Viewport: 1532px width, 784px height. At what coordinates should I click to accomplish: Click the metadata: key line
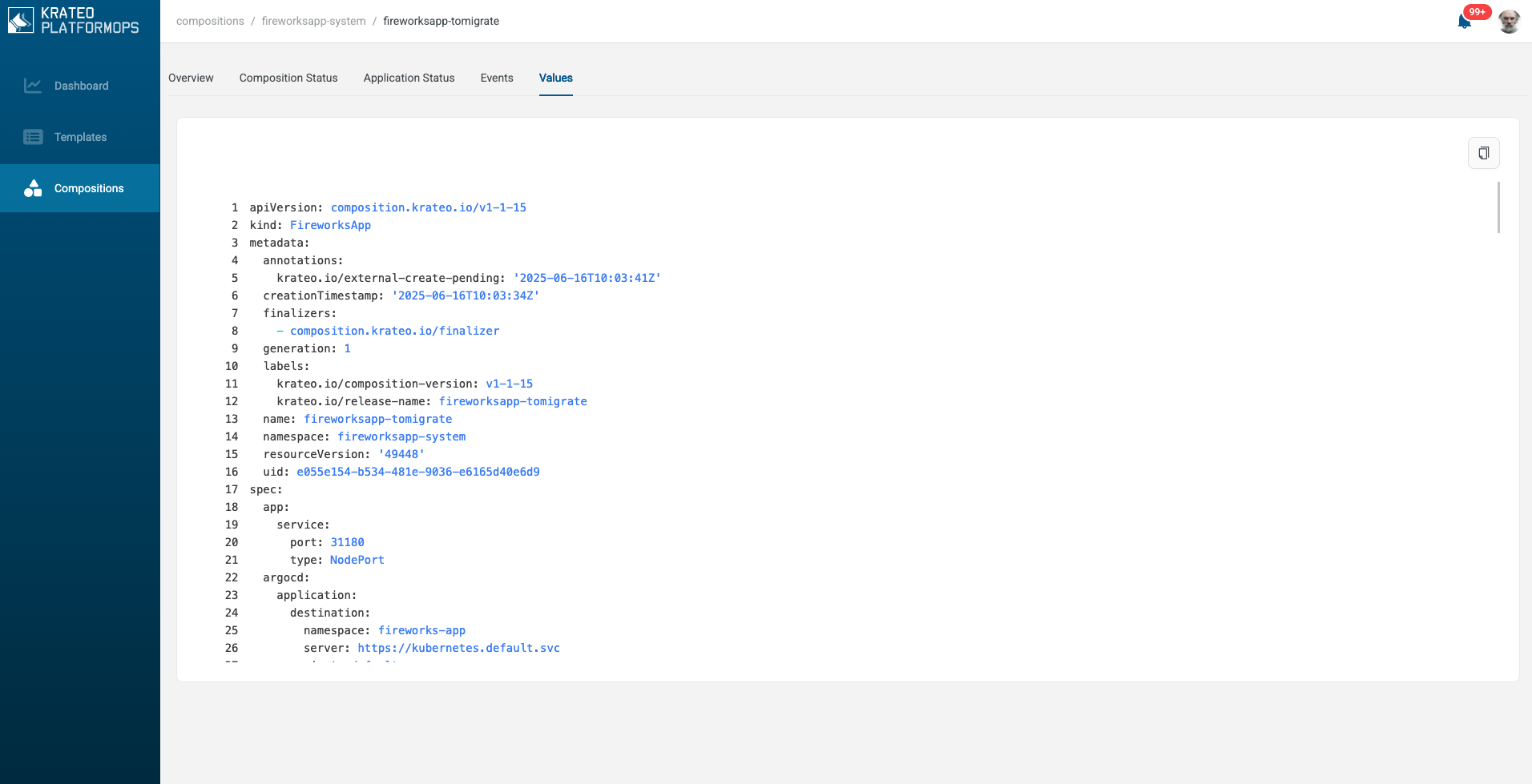(280, 243)
